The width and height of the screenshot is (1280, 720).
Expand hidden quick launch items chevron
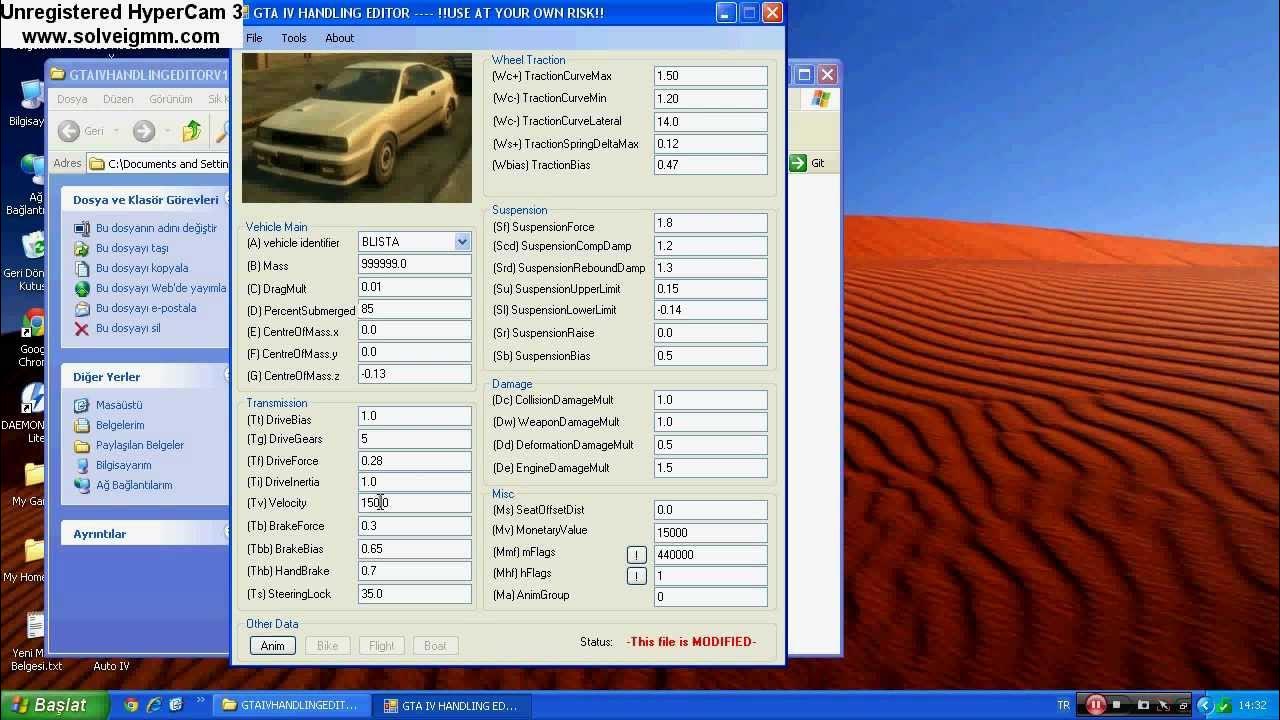tap(200, 701)
